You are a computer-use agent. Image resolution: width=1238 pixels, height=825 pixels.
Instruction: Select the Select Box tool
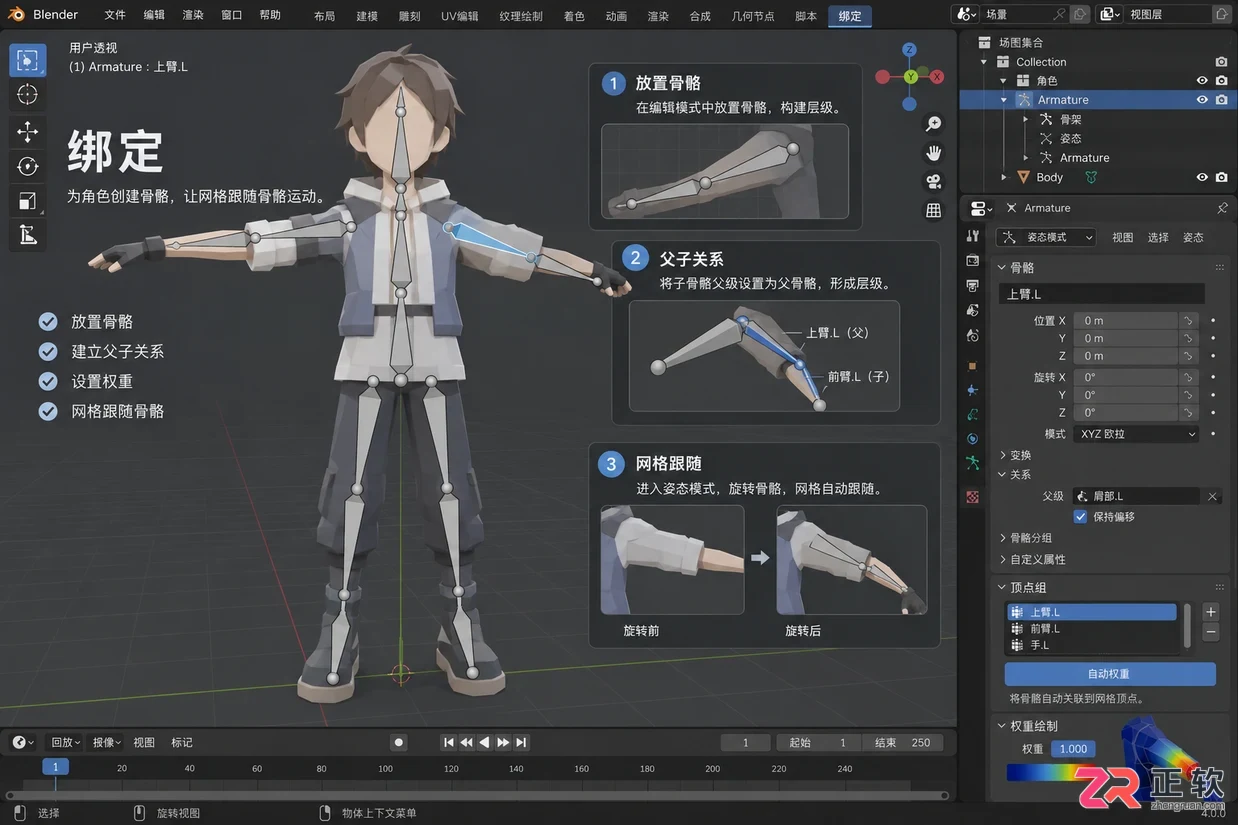click(x=28, y=60)
